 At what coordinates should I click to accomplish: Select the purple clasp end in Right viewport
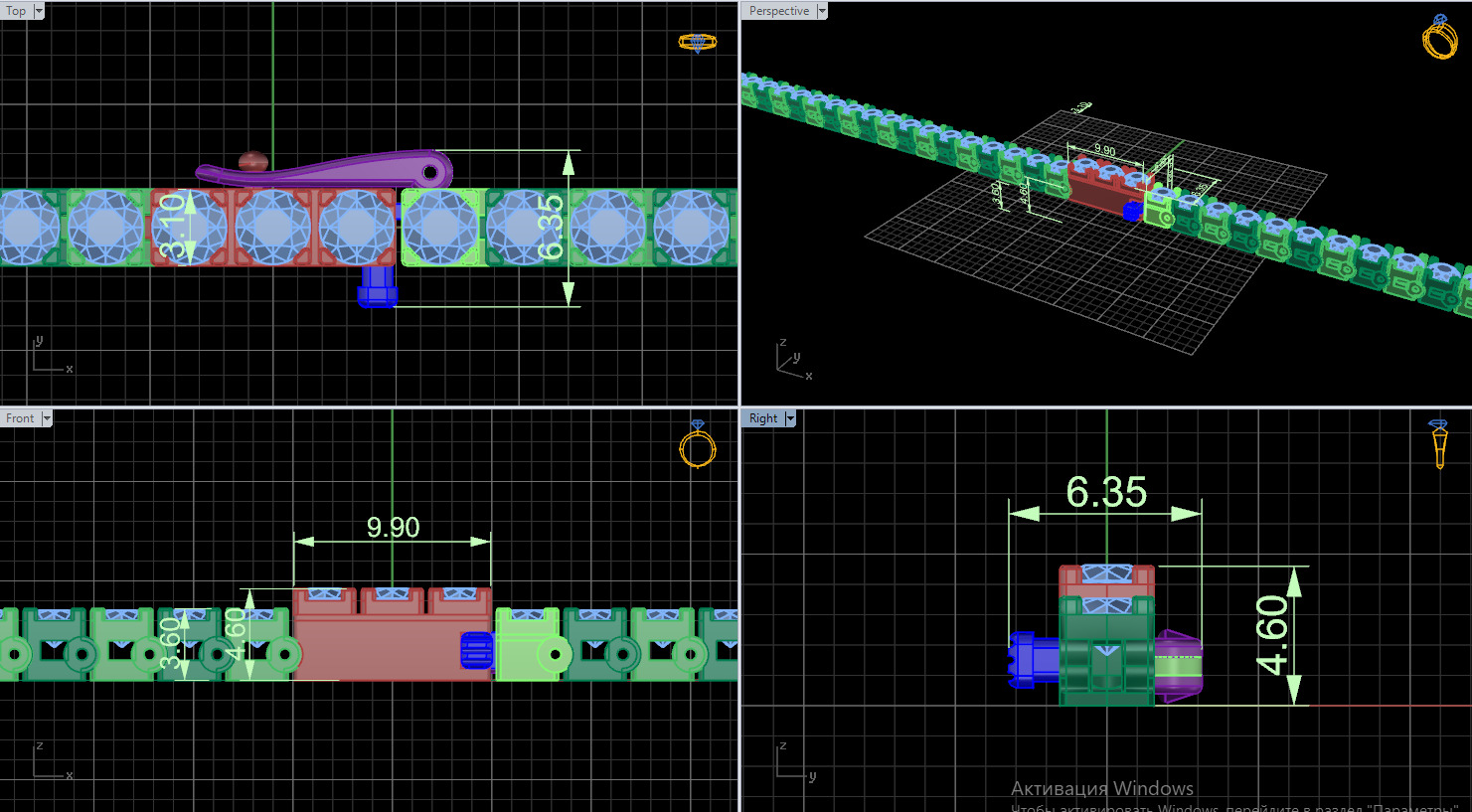(1178, 665)
